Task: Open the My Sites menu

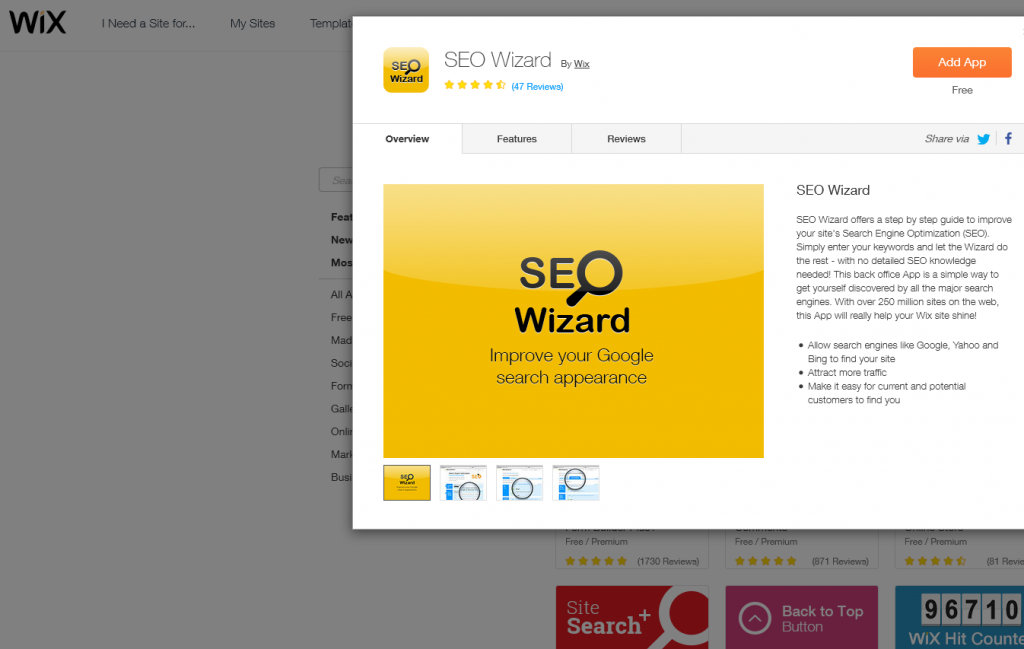Action: point(252,23)
